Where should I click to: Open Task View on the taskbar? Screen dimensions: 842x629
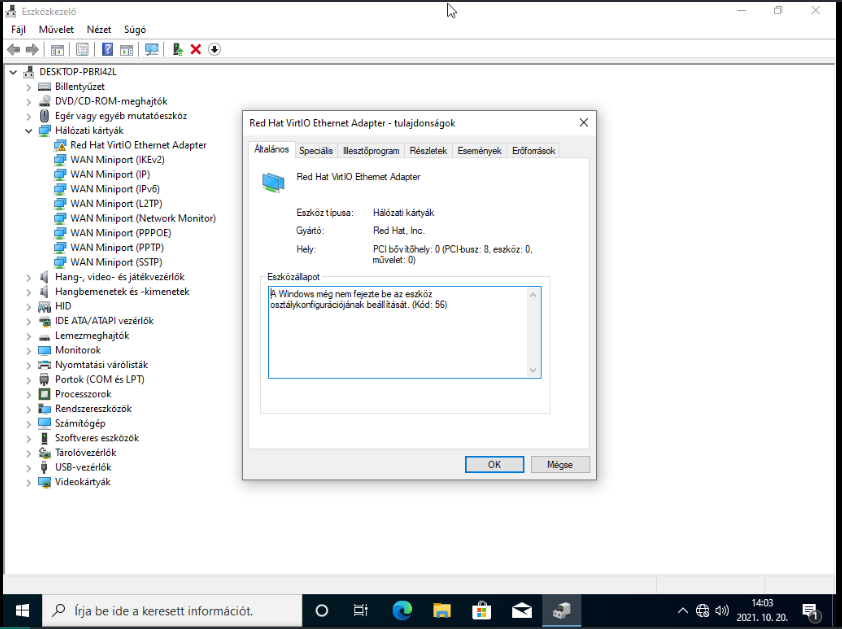(x=361, y=611)
